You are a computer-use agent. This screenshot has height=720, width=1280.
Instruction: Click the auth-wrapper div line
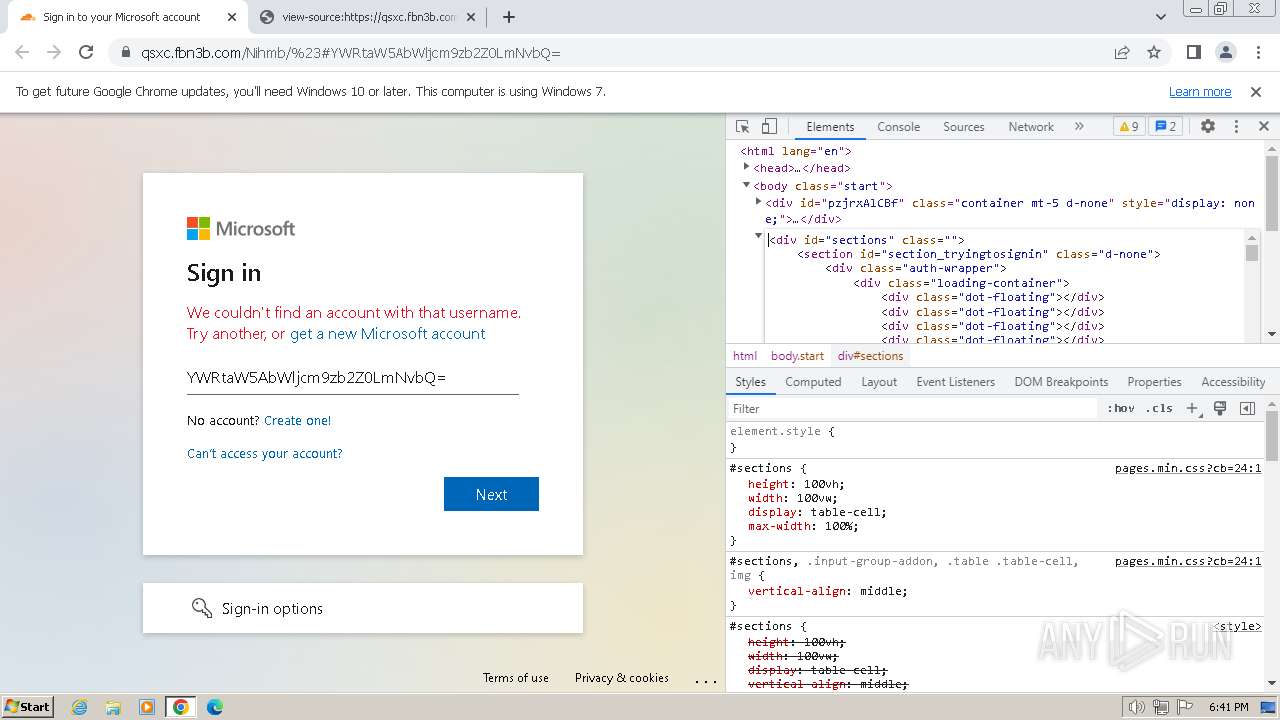[916, 268]
